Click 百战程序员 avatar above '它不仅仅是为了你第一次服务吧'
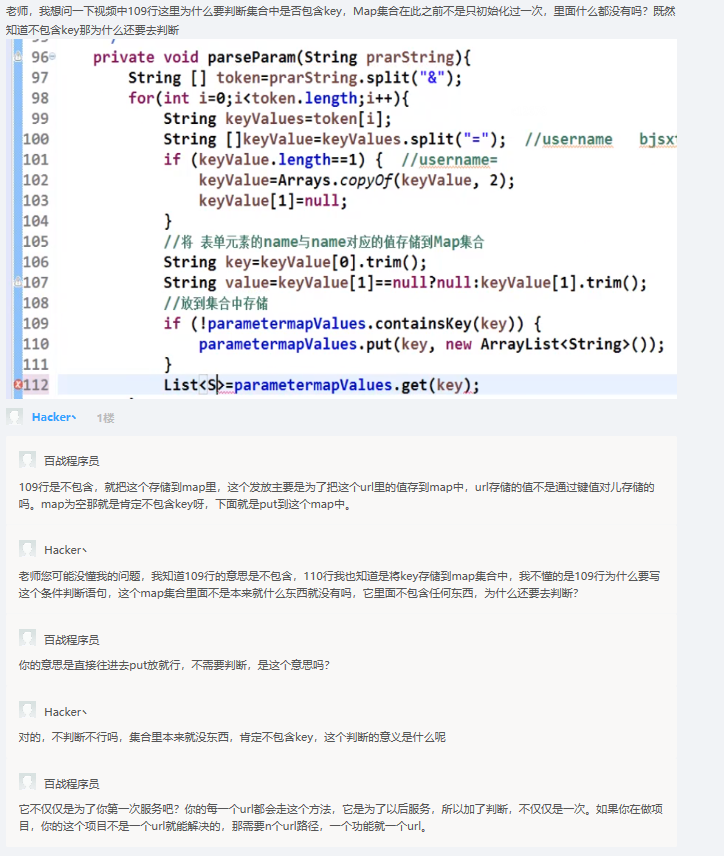The image size is (724, 856). [x=27, y=782]
